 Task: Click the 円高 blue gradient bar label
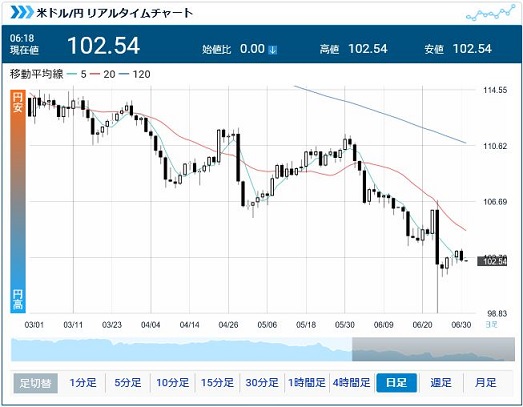pos(18,299)
